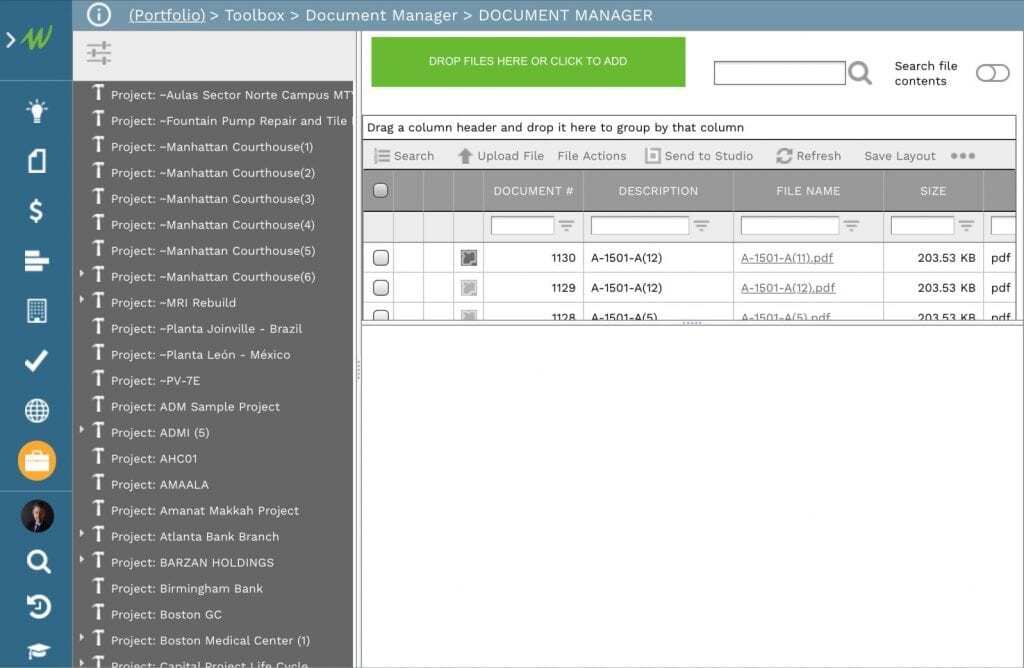Open the history clock icon in the sidebar

click(x=39, y=607)
